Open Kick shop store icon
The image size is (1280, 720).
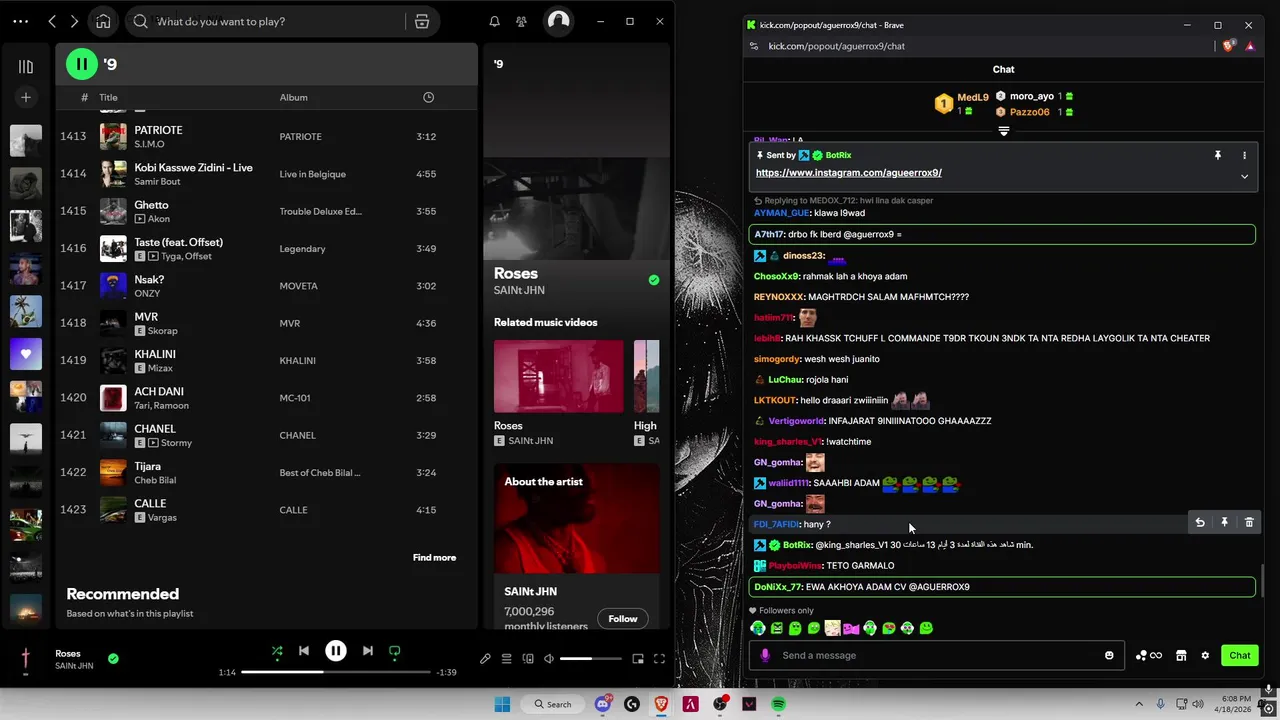coord(1181,655)
